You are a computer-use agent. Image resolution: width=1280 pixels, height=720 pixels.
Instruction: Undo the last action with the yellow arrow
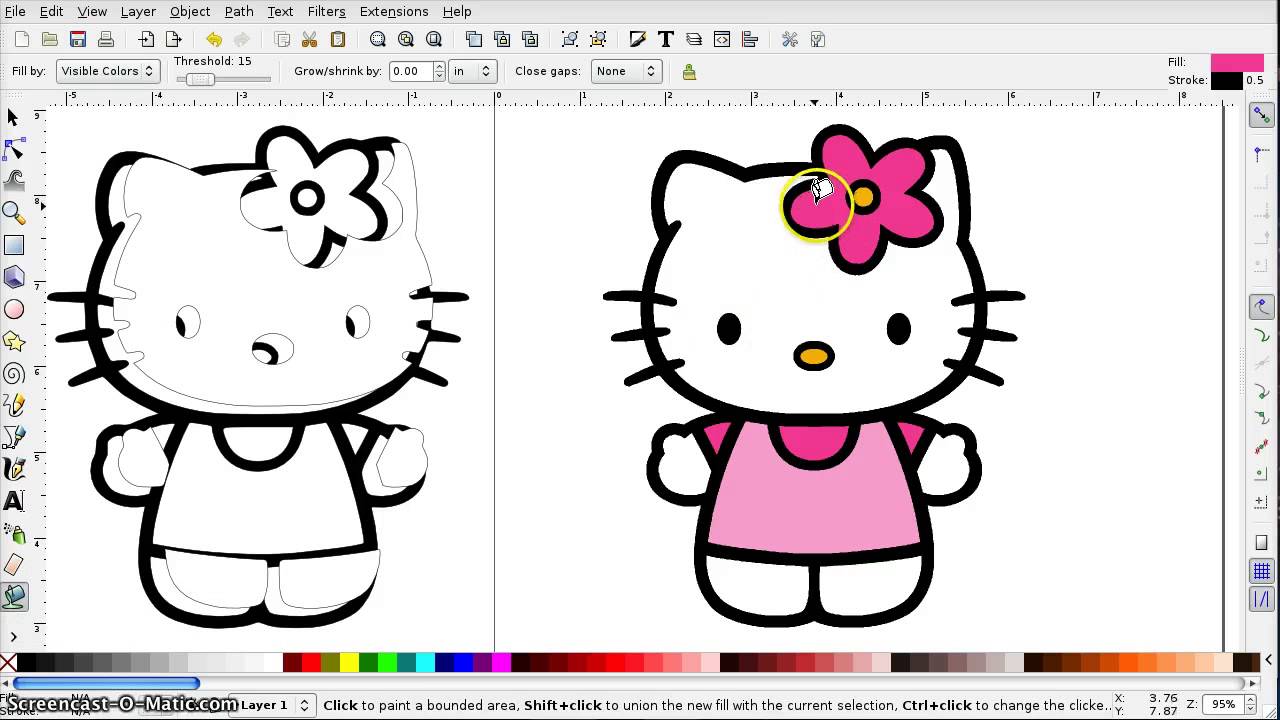pos(214,40)
